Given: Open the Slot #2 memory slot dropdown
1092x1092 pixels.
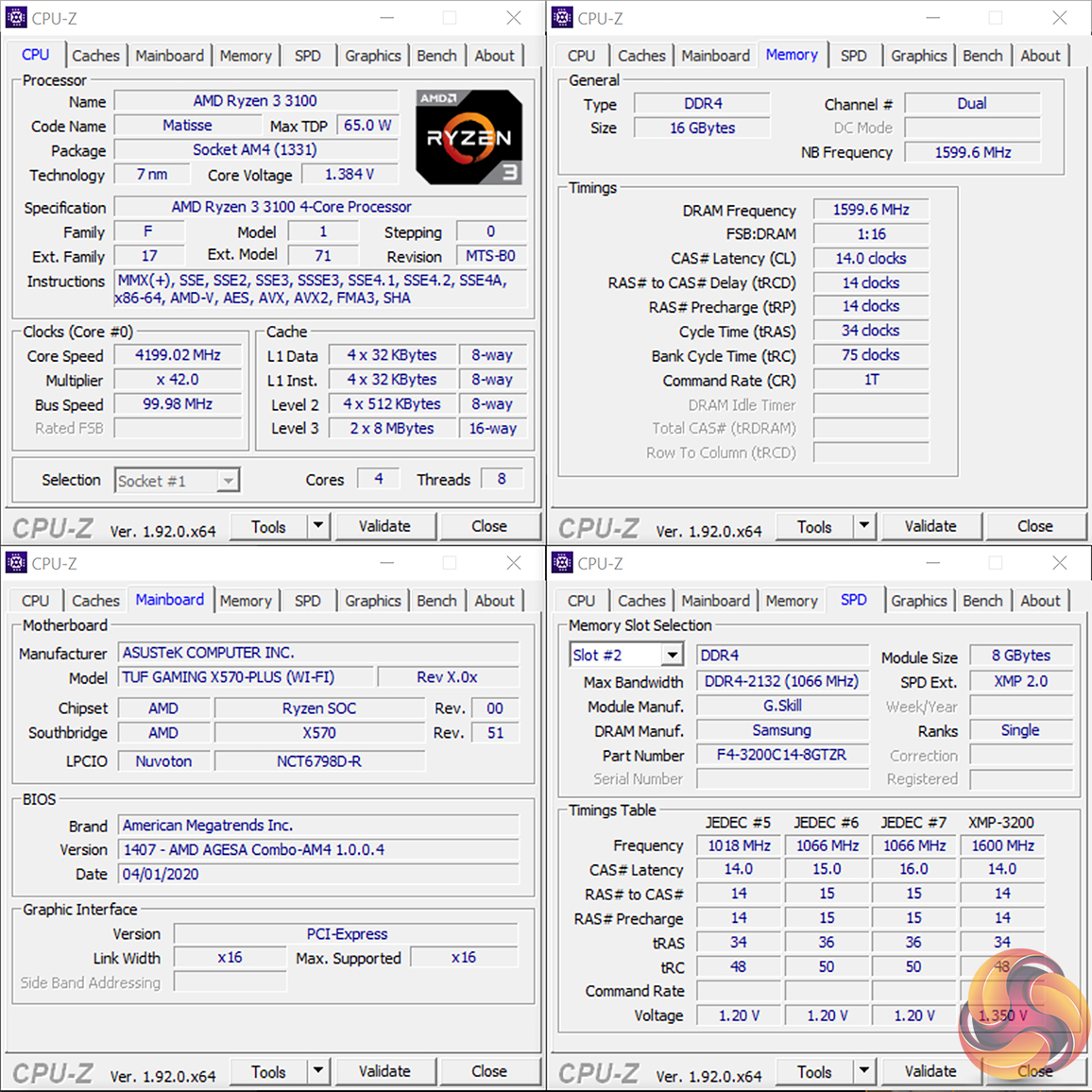Looking at the screenshot, I should coord(672,655).
